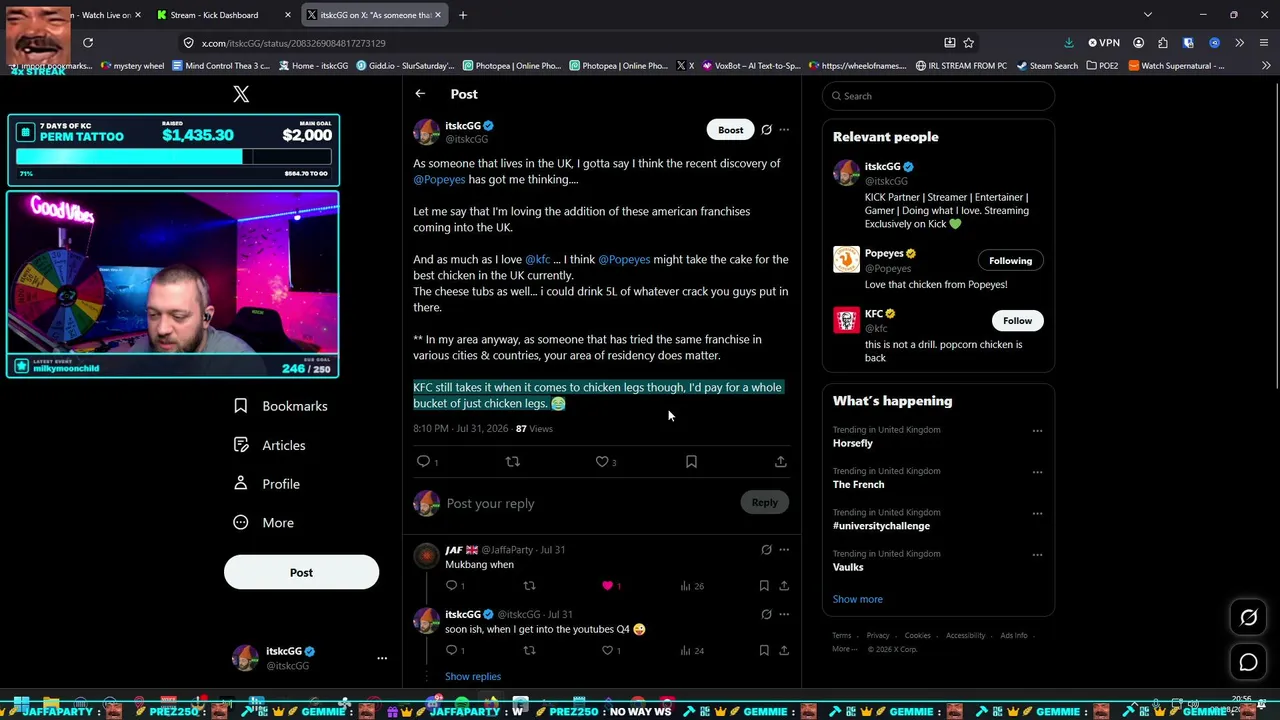Switch to Stream - Kick Dashboard tab
The height and width of the screenshot is (720, 1280).
[223, 15]
